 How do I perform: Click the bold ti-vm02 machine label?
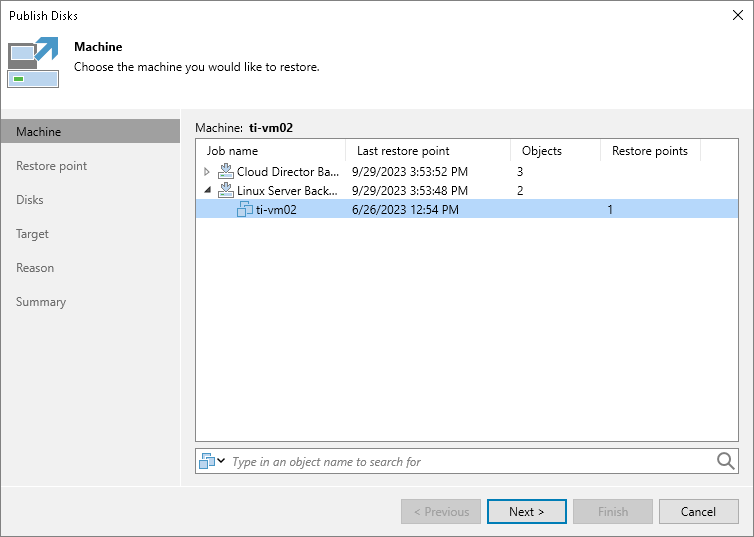click(x=271, y=128)
